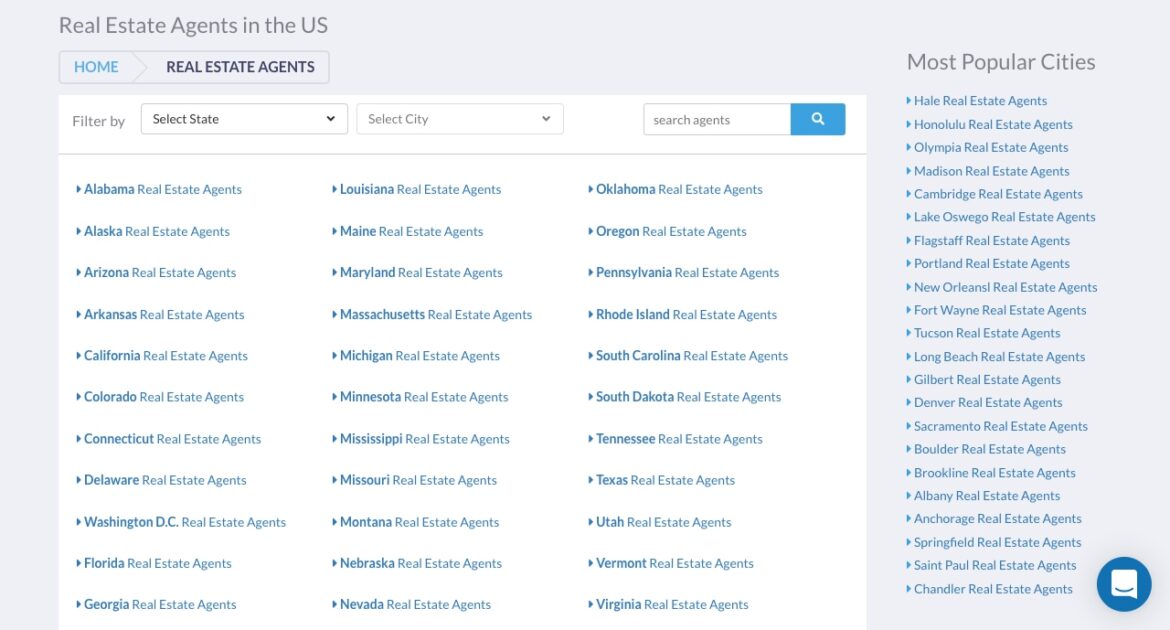Select Fort Wayne Real Estate Agents
This screenshot has height=630, width=1170.
(999, 310)
